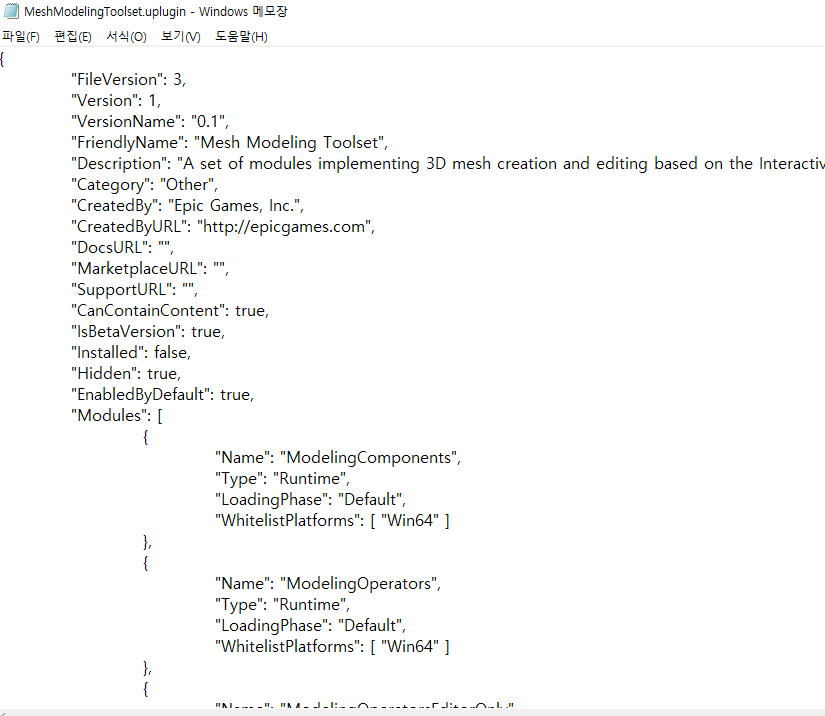Click the "CreatedByURL" epicgames.com line
Screen dimensions: 825x716
[x=223, y=227]
